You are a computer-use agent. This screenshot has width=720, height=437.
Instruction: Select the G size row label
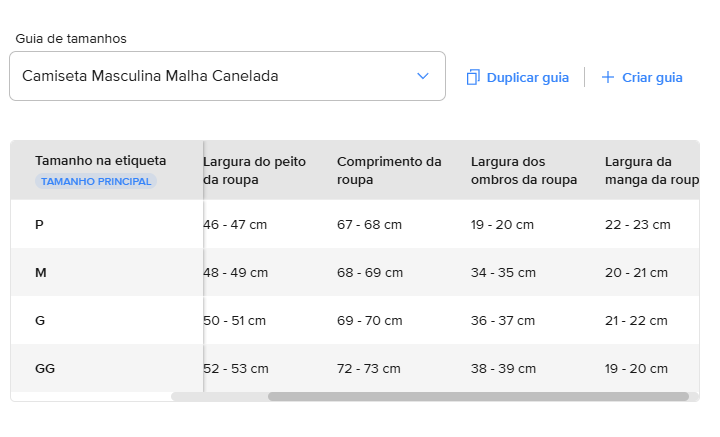[40, 320]
